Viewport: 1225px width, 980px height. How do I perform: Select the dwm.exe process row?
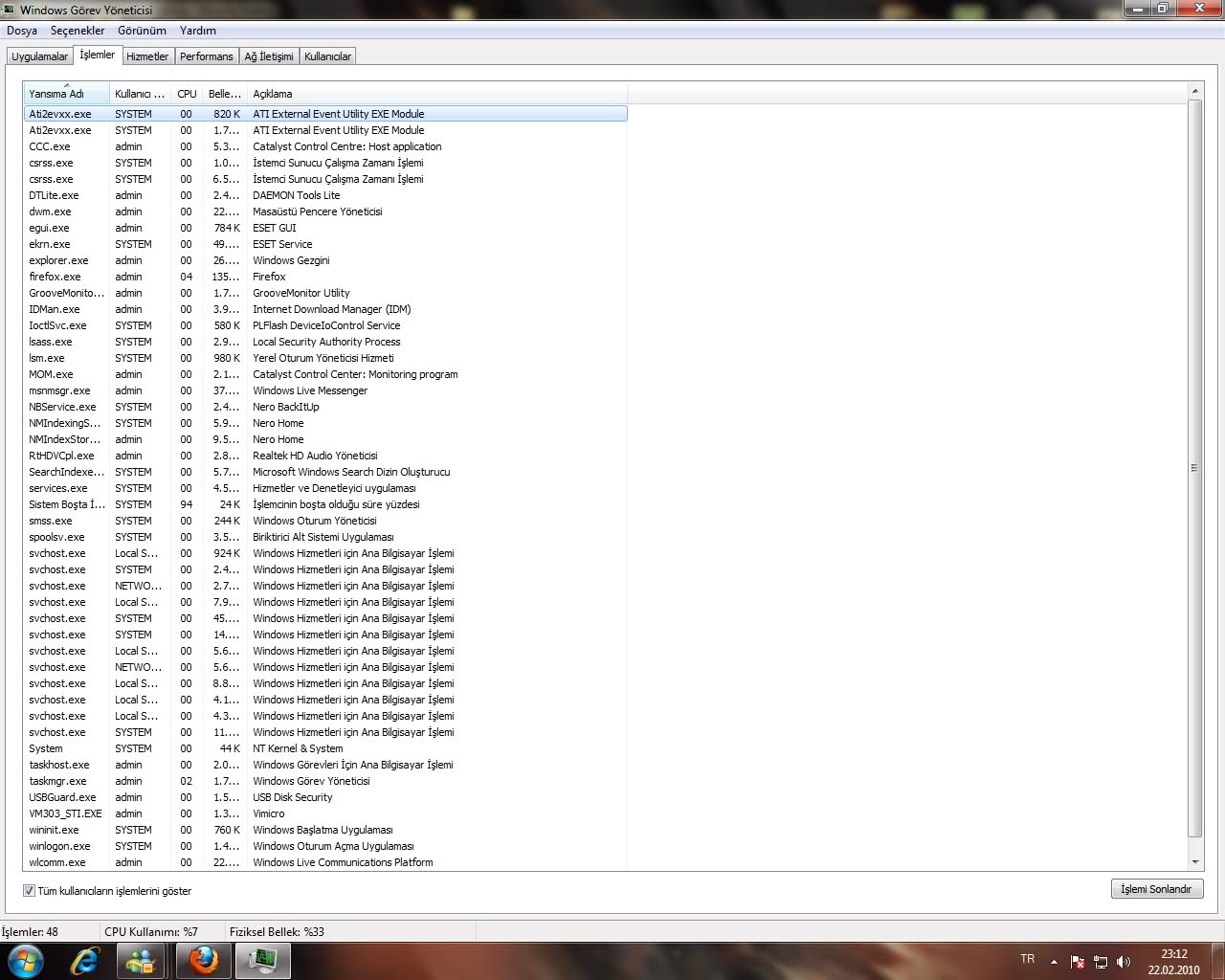click(325, 212)
